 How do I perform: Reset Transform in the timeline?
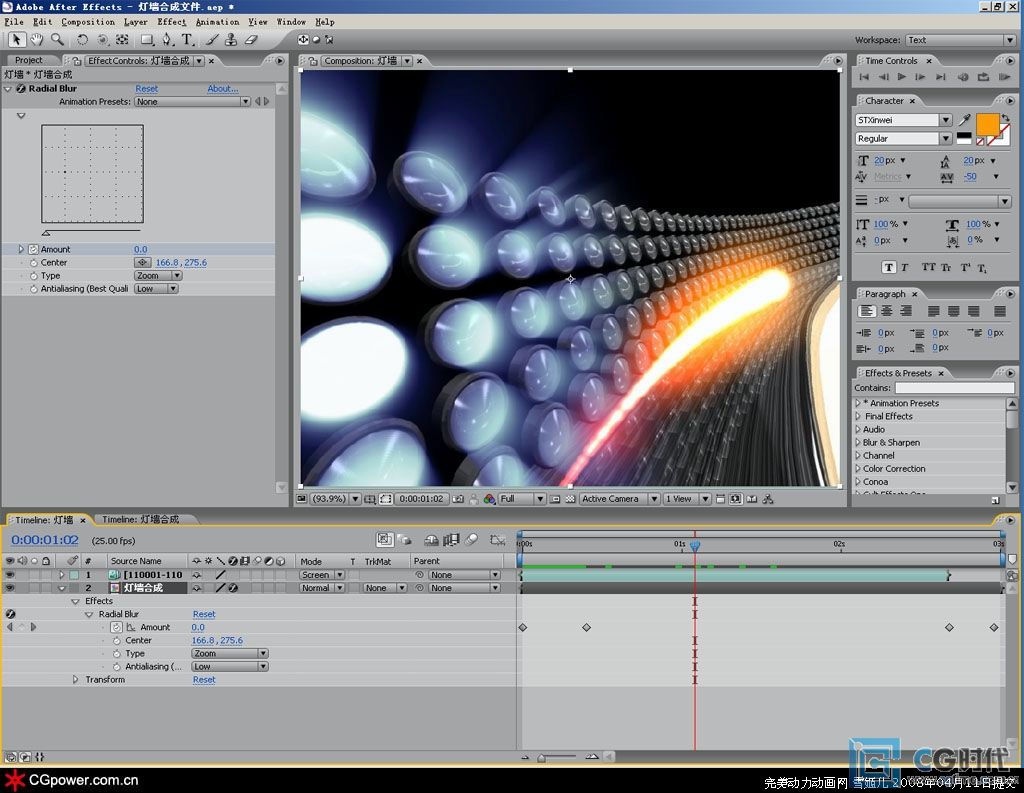(204, 680)
